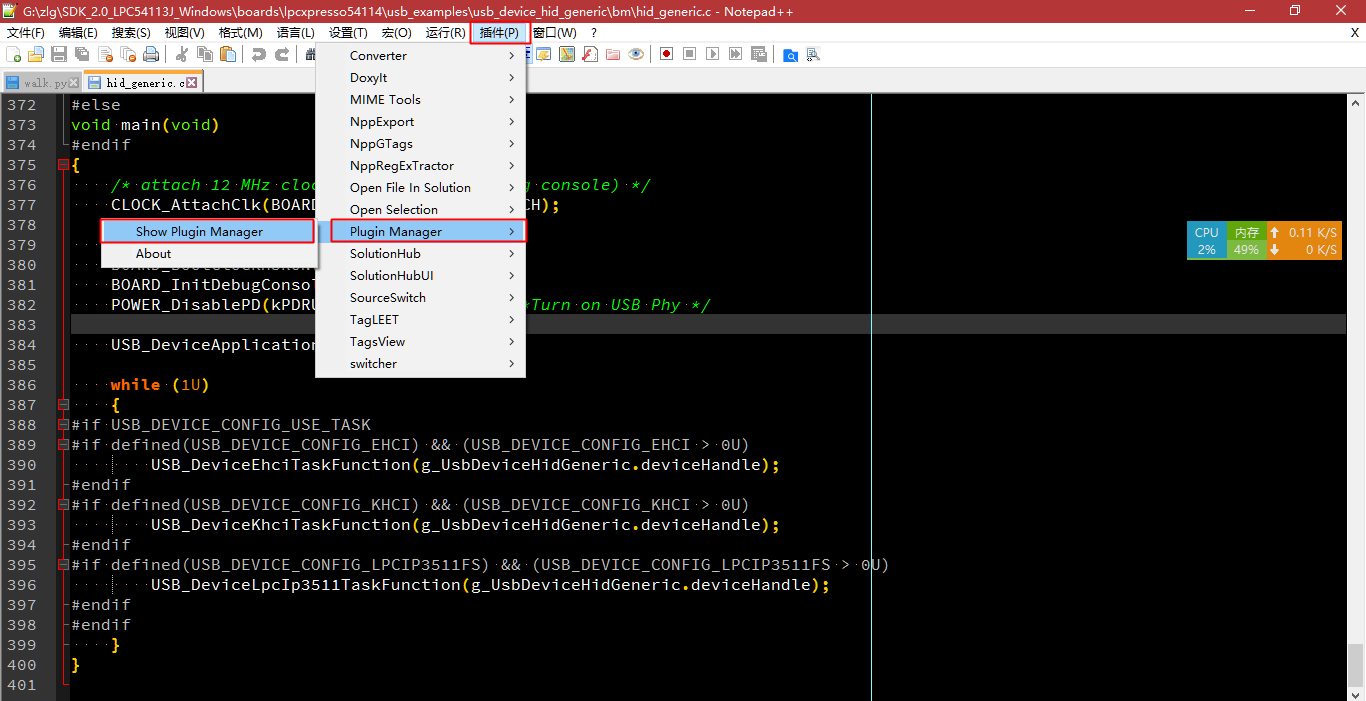1366x701 pixels.
Task: Switch to the walk.py tab
Action: point(42,83)
